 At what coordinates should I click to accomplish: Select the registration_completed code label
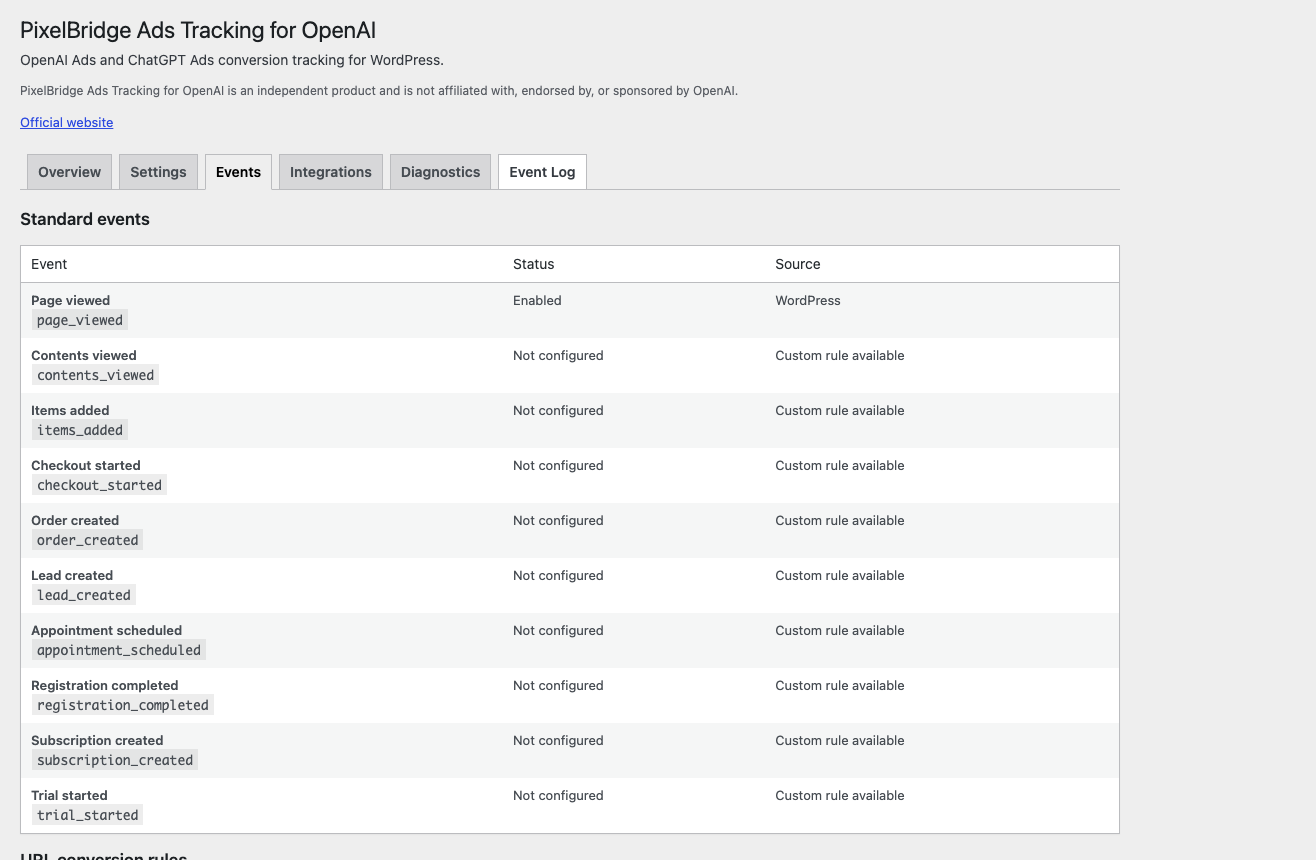pos(123,705)
